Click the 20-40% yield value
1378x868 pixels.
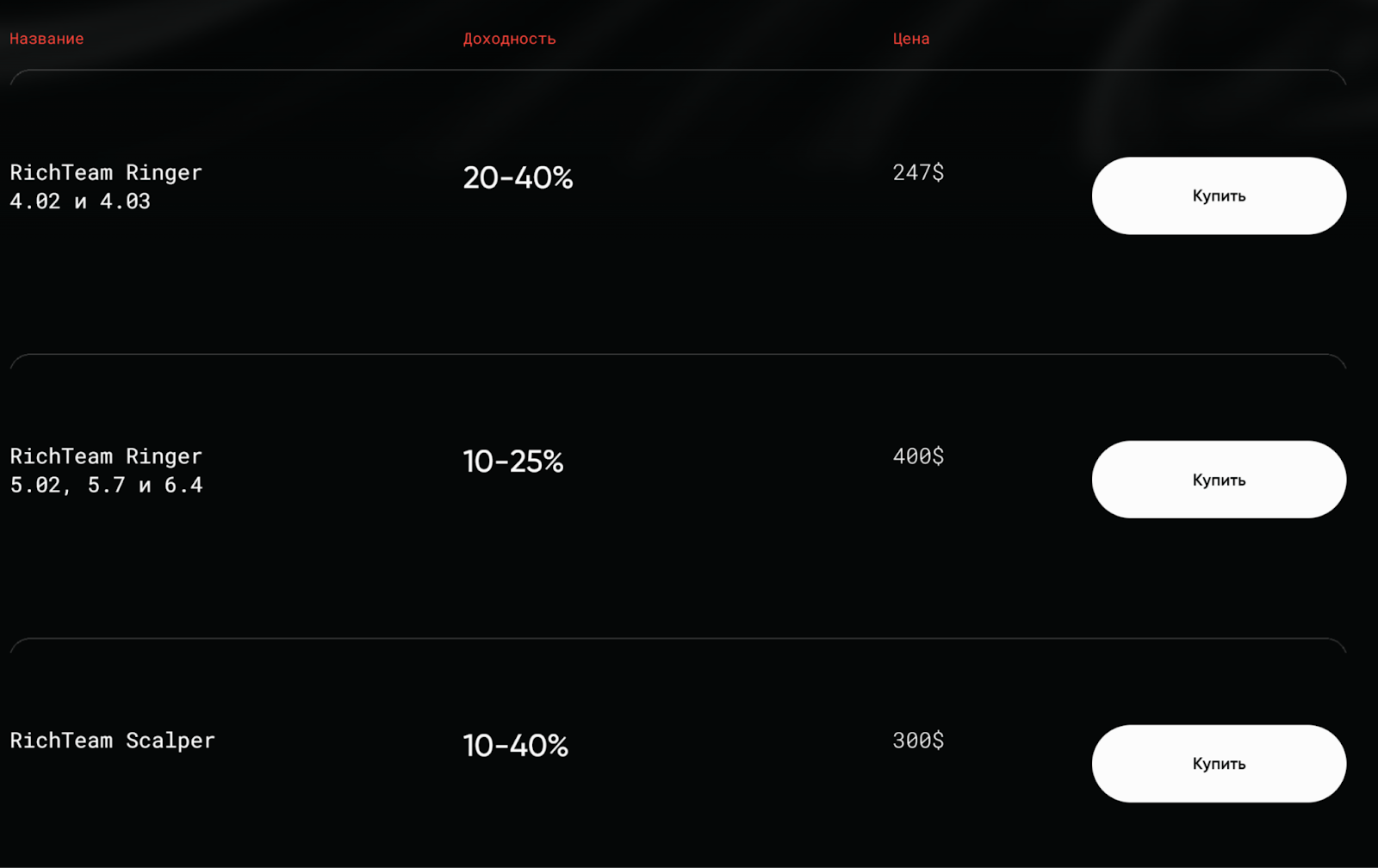click(518, 177)
